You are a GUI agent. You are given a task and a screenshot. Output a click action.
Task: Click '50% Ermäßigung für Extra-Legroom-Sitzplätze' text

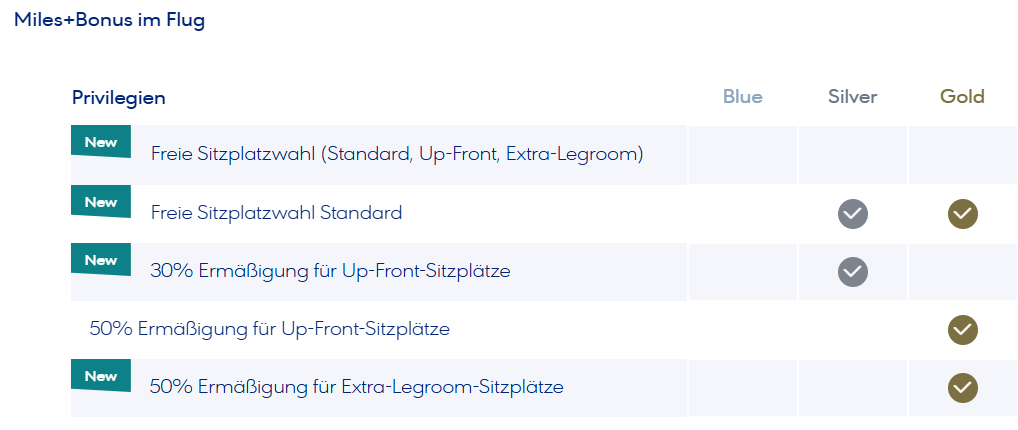click(356, 387)
